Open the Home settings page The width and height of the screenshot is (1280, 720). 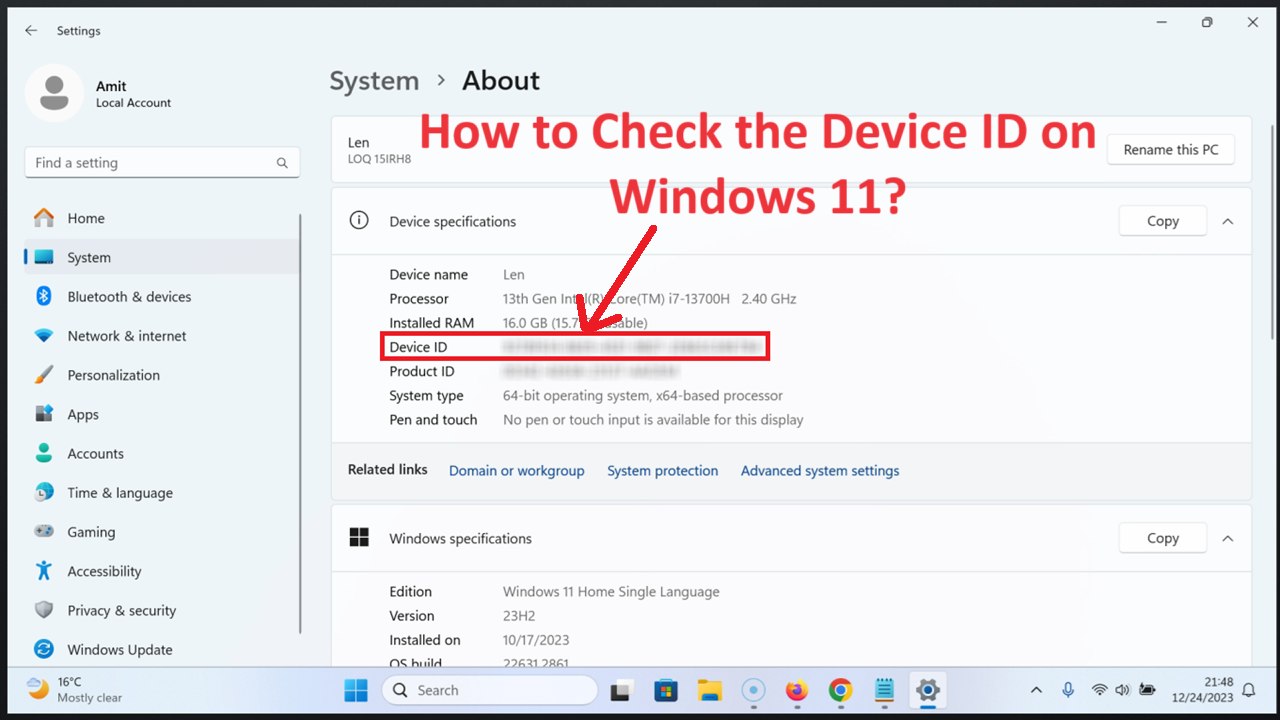160,218
